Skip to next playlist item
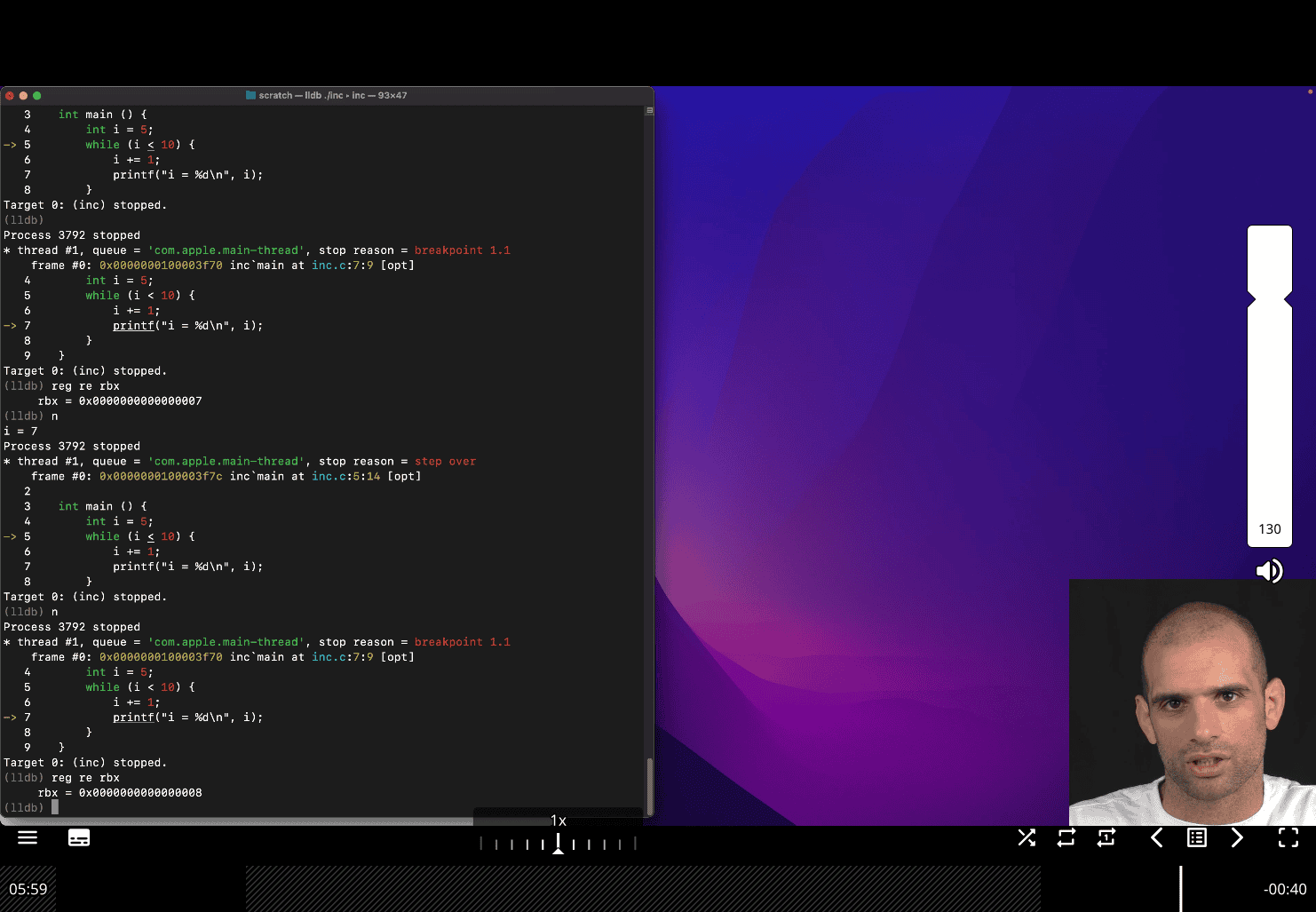This screenshot has height=912, width=1316. [1237, 837]
